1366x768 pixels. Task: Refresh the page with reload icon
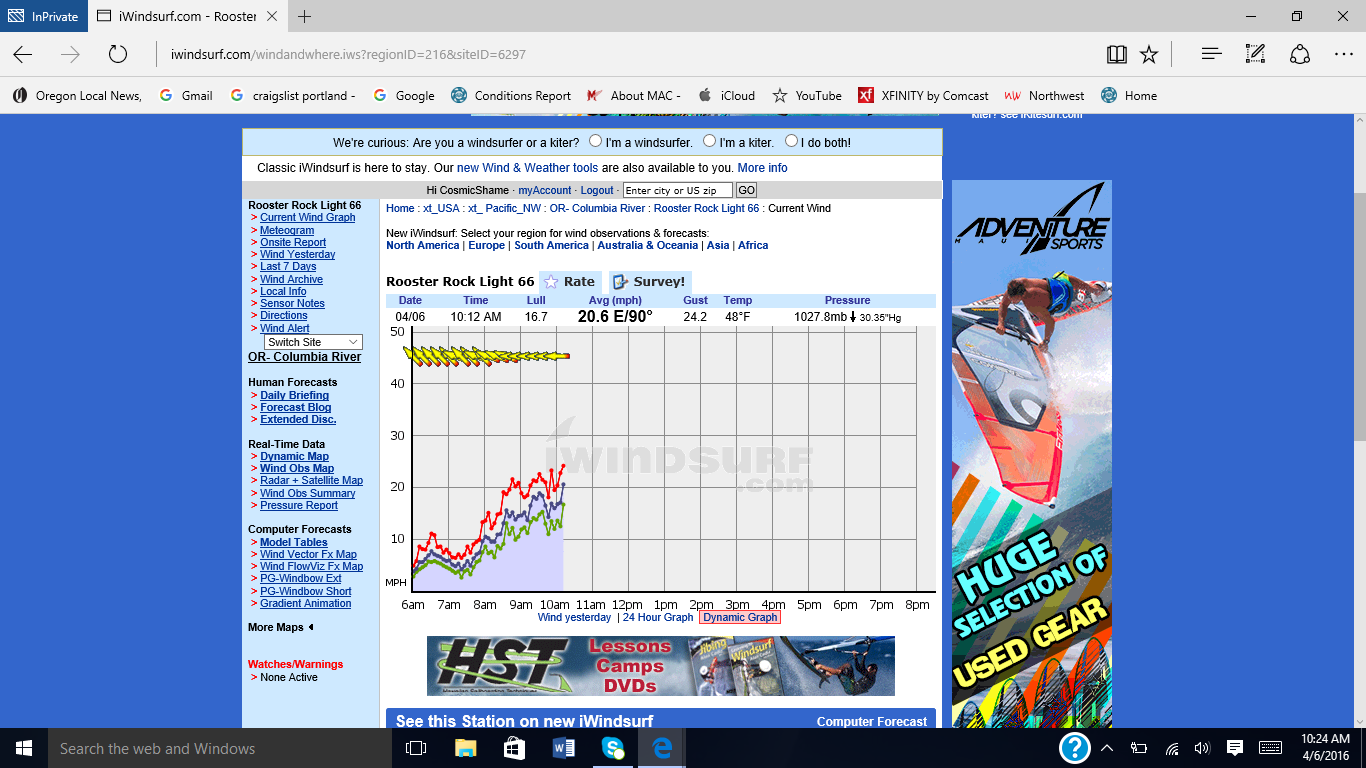tap(118, 54)
